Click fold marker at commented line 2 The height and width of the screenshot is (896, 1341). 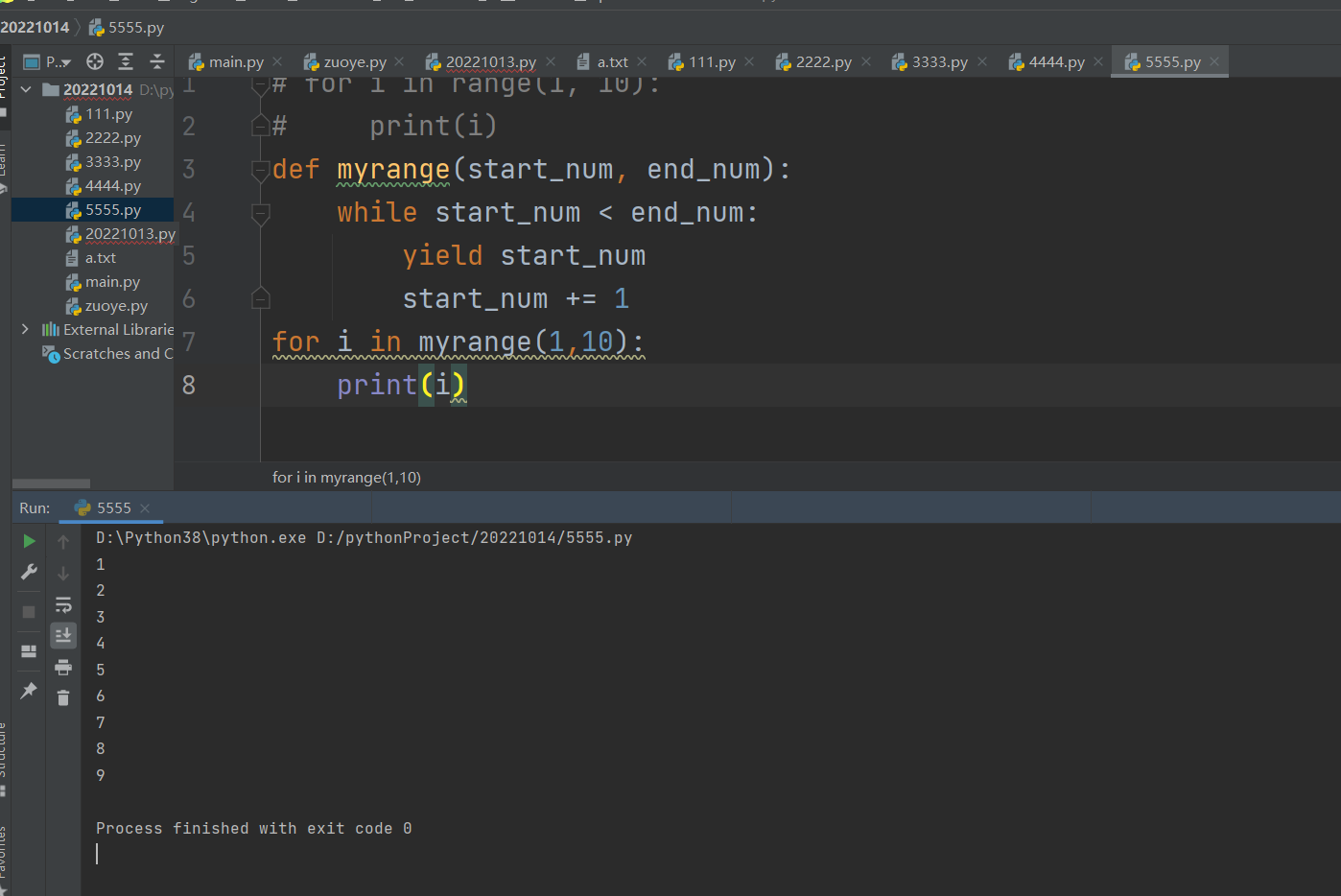pyautogui.click(x=260, y=126)
